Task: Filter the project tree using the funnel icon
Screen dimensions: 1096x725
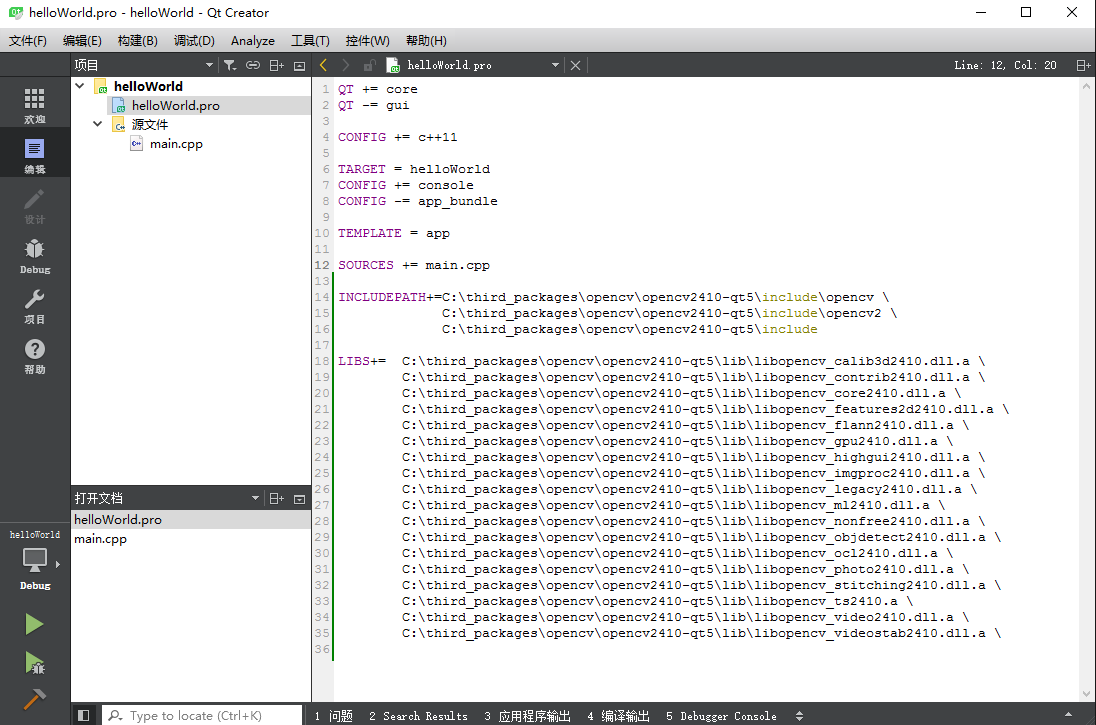Action: coord(230,65)
